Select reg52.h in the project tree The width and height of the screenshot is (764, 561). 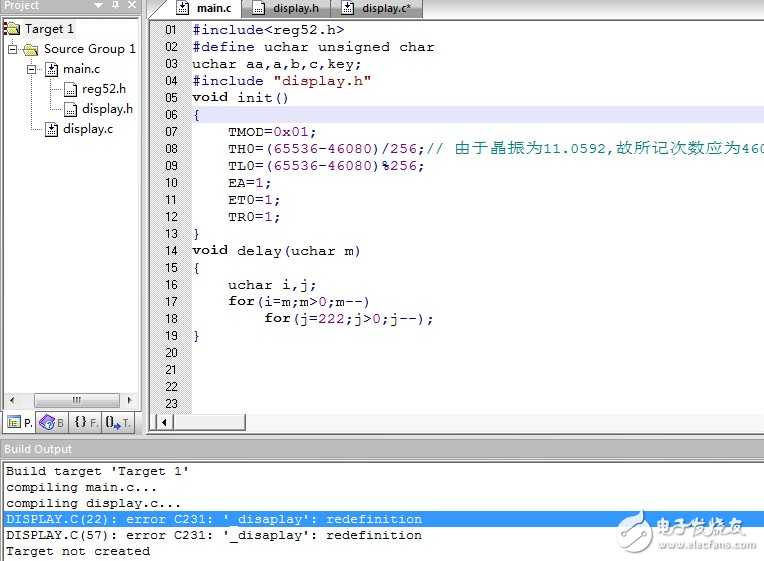[x=104, y=89]
